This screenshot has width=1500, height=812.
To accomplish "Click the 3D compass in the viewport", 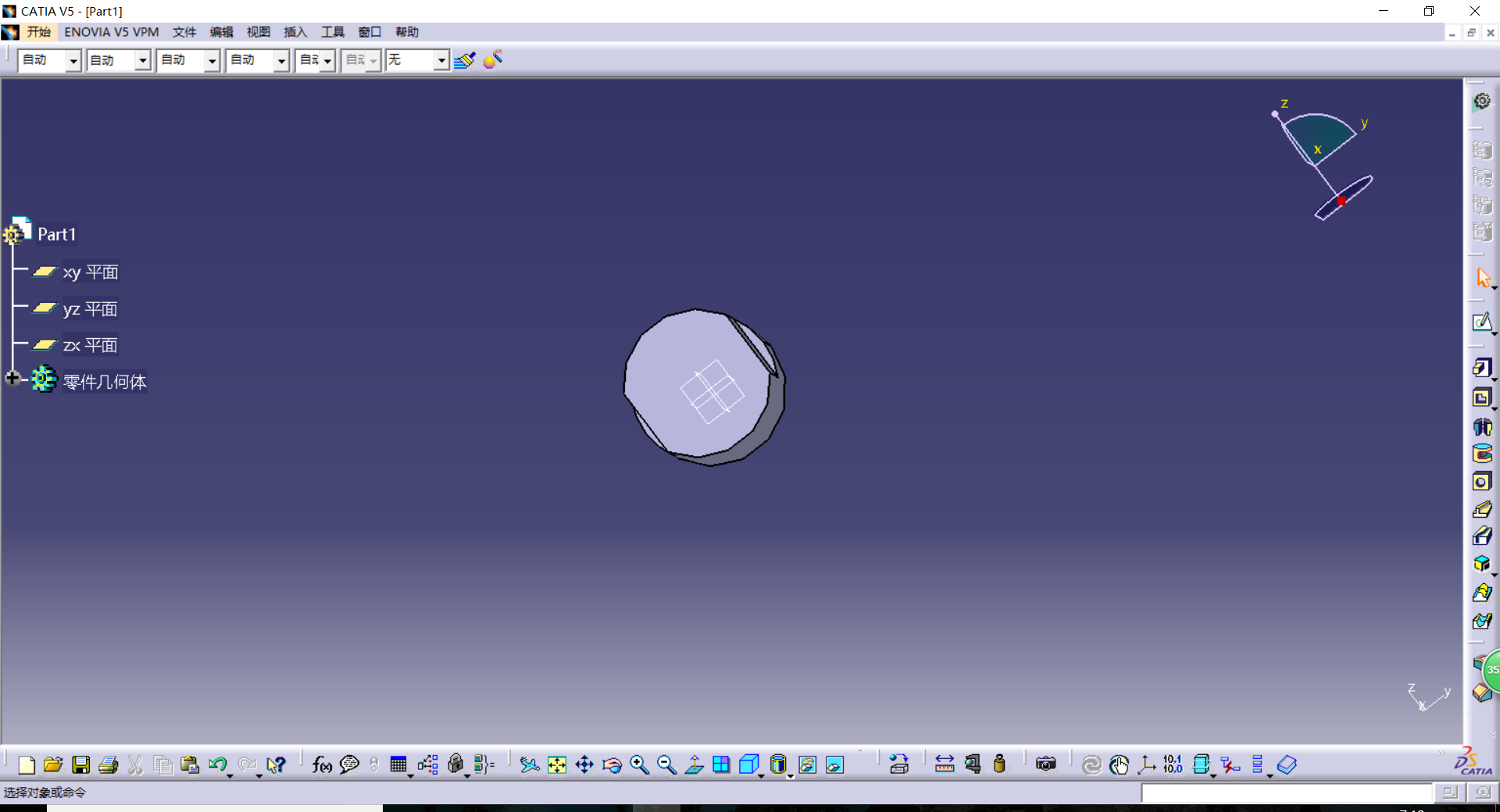I will [x=1322, y=160].
